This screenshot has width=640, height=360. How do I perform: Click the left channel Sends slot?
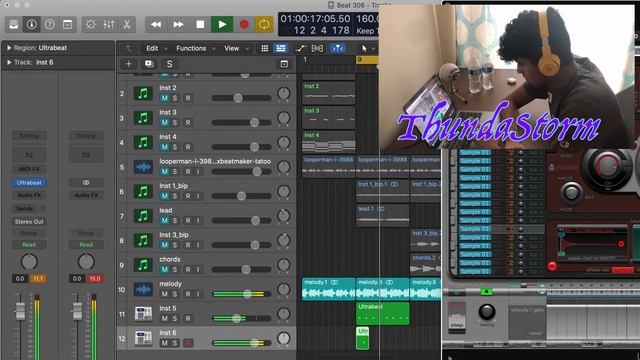pos(24,209)
